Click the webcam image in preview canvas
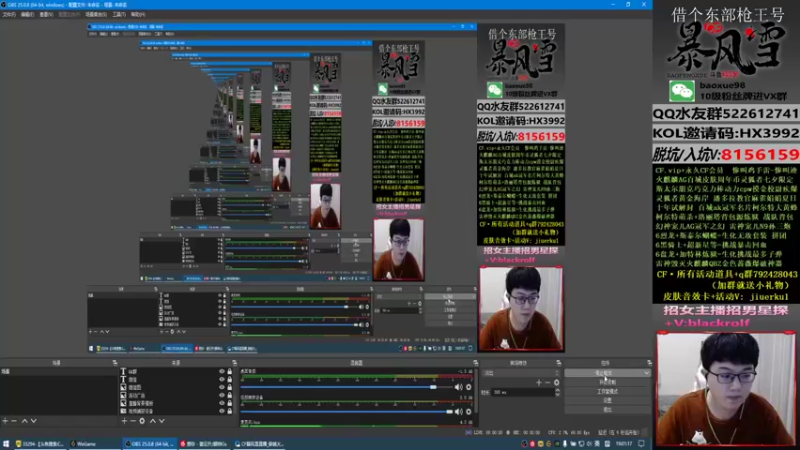Screen dimensions: 800x450 click(x=521, y=309)
